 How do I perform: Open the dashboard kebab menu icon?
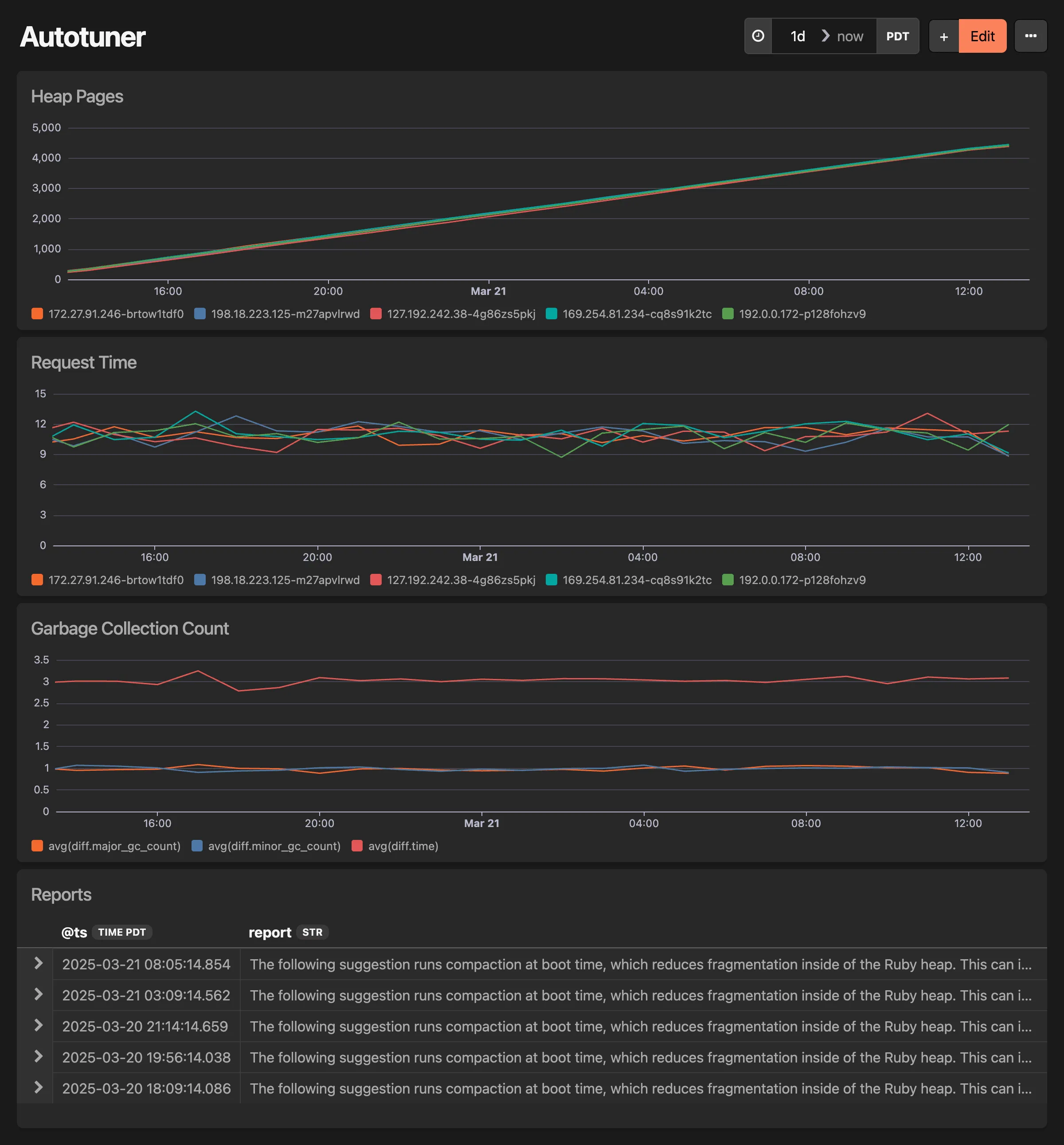pyautogui.click(x=1030, y=36)
